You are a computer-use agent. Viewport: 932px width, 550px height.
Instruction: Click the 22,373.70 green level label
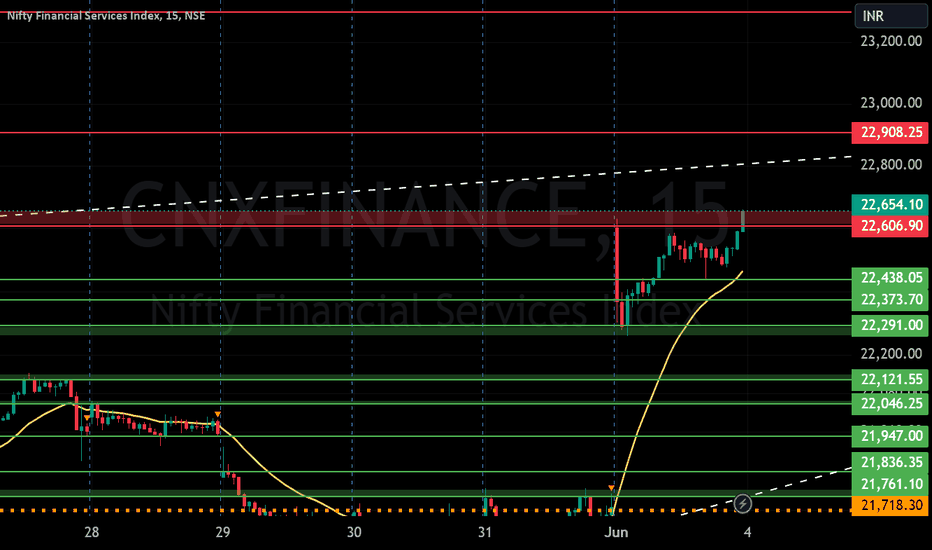coord(890,300)
